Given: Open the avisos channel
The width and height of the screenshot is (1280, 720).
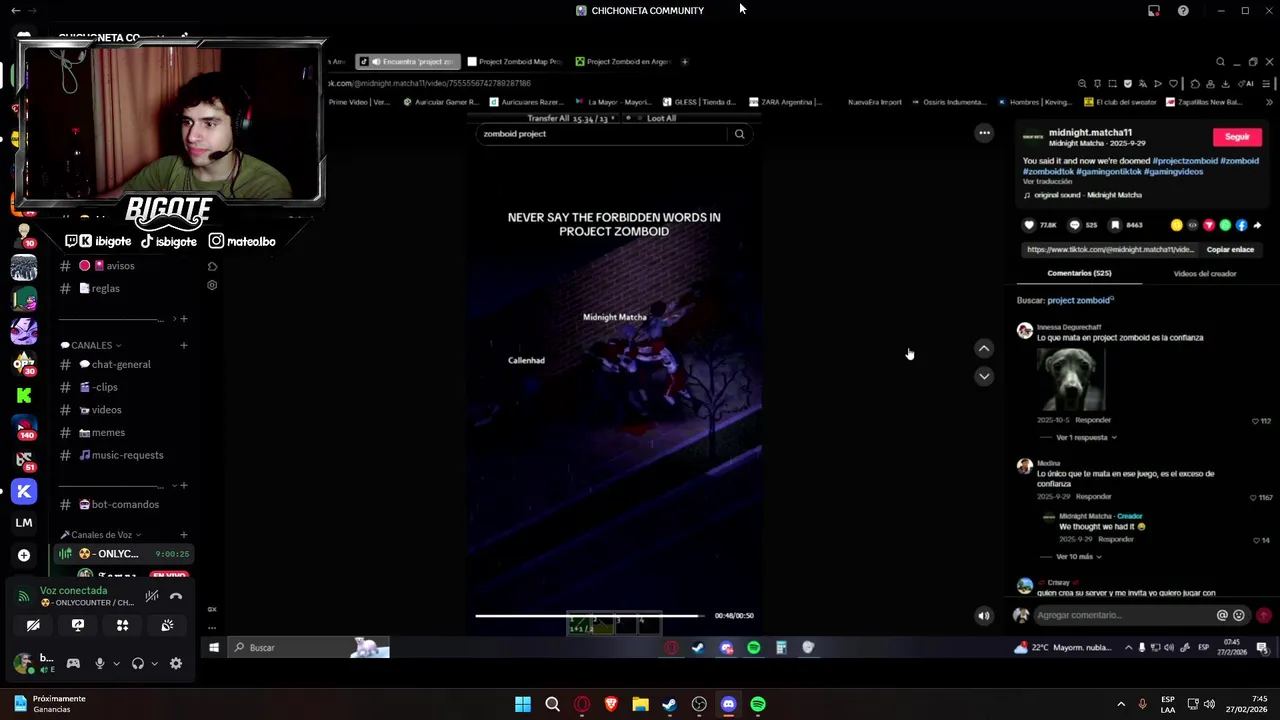Looking at the screenshot, I should tap(121, 266).
